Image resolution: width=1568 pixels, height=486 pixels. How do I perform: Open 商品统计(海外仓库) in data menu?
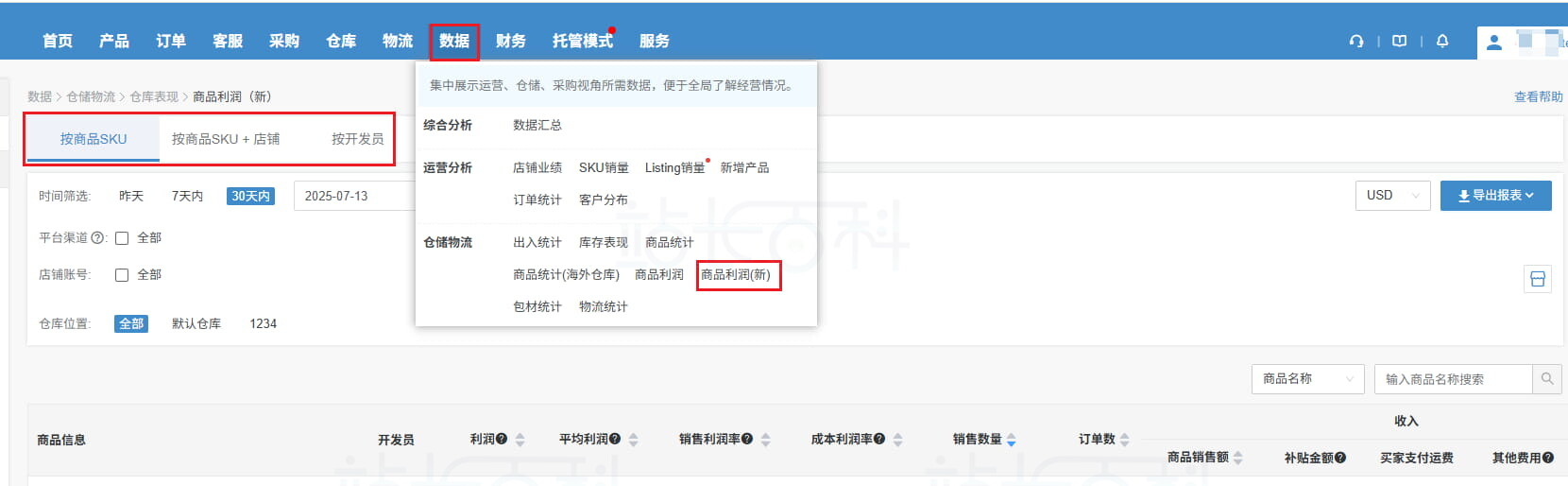coord(566,274)
